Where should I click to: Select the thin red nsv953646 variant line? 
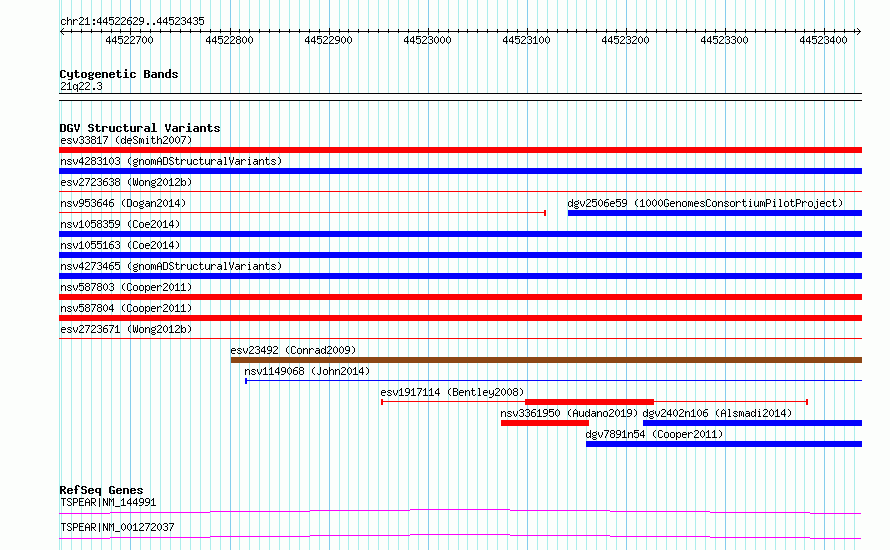[303, 213]
